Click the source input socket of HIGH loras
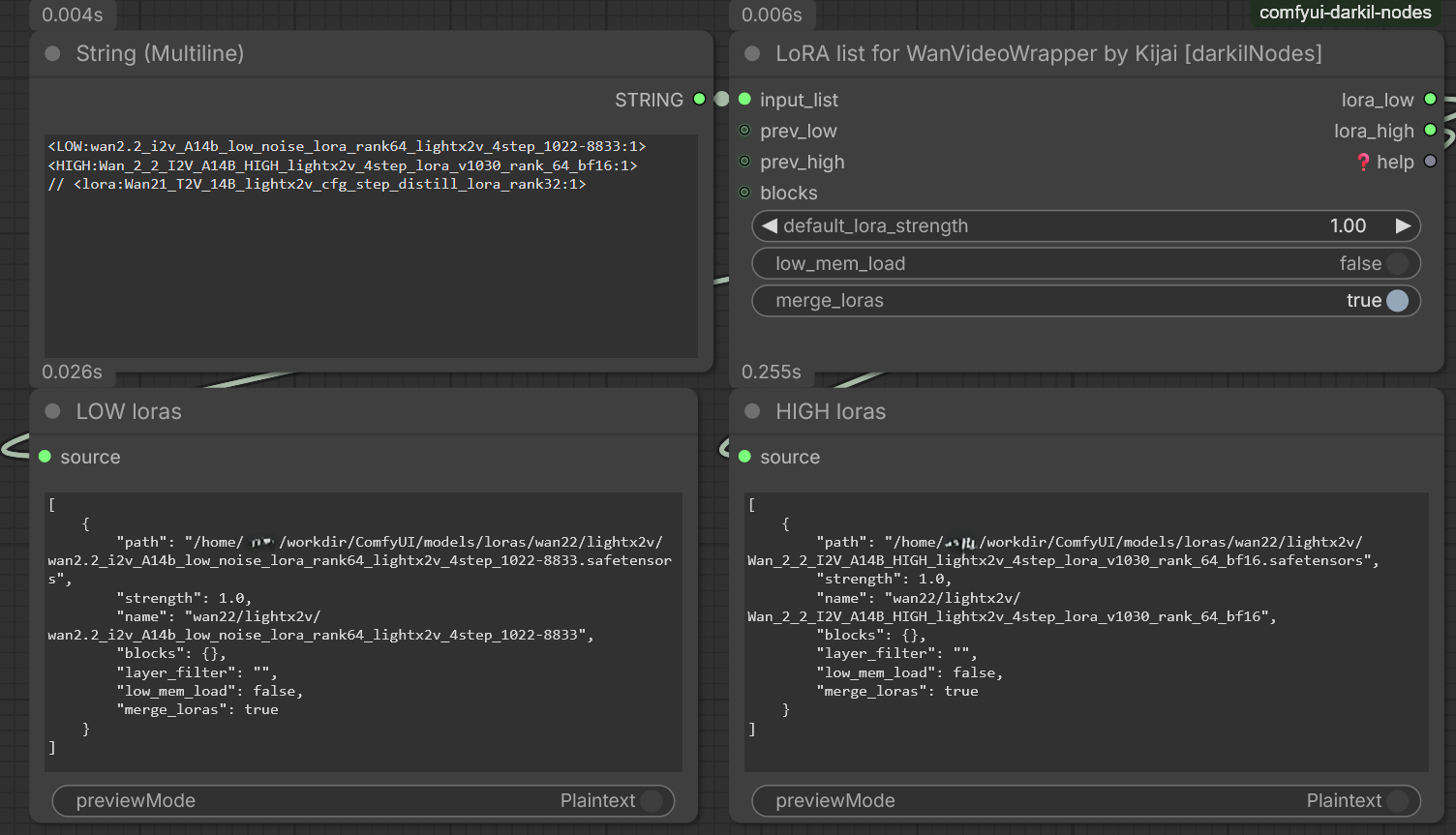The height and width of the screenshot is (835, 1456). point(744,456)
